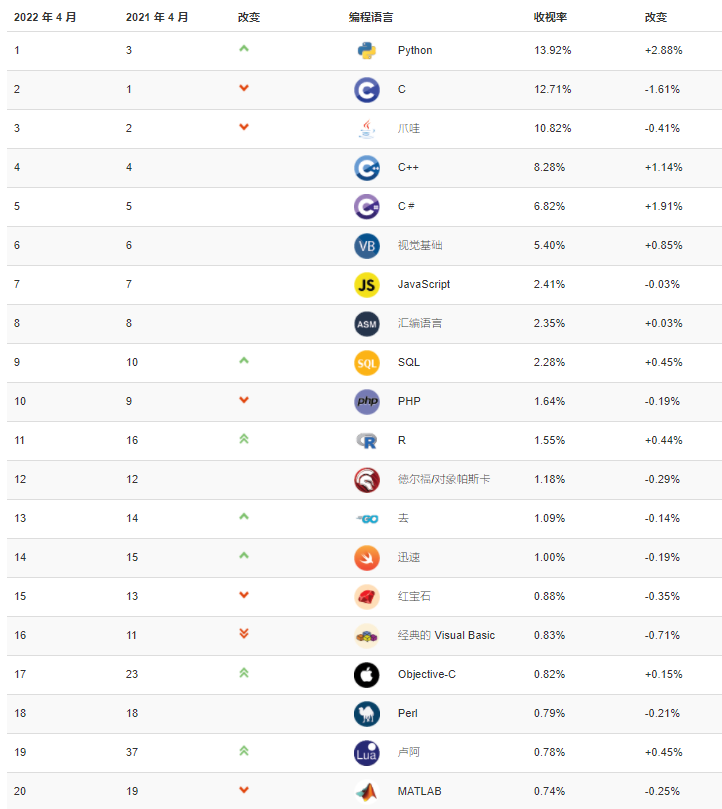Screen dimensions: 722x809
Task: Click the JavaScript language name
Action: click(x=424, y=284)
